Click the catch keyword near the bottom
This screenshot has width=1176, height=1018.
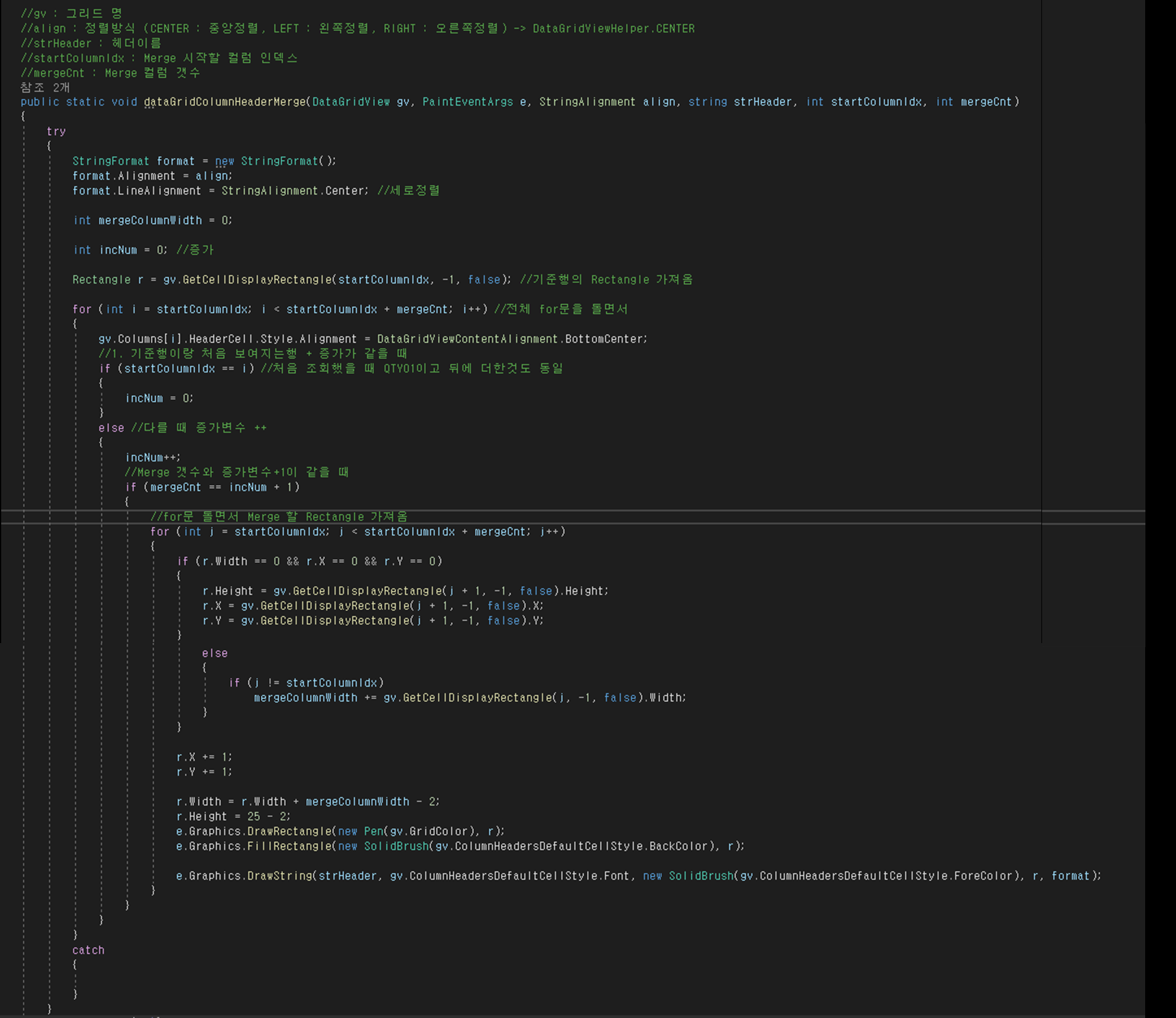(88, 950)
